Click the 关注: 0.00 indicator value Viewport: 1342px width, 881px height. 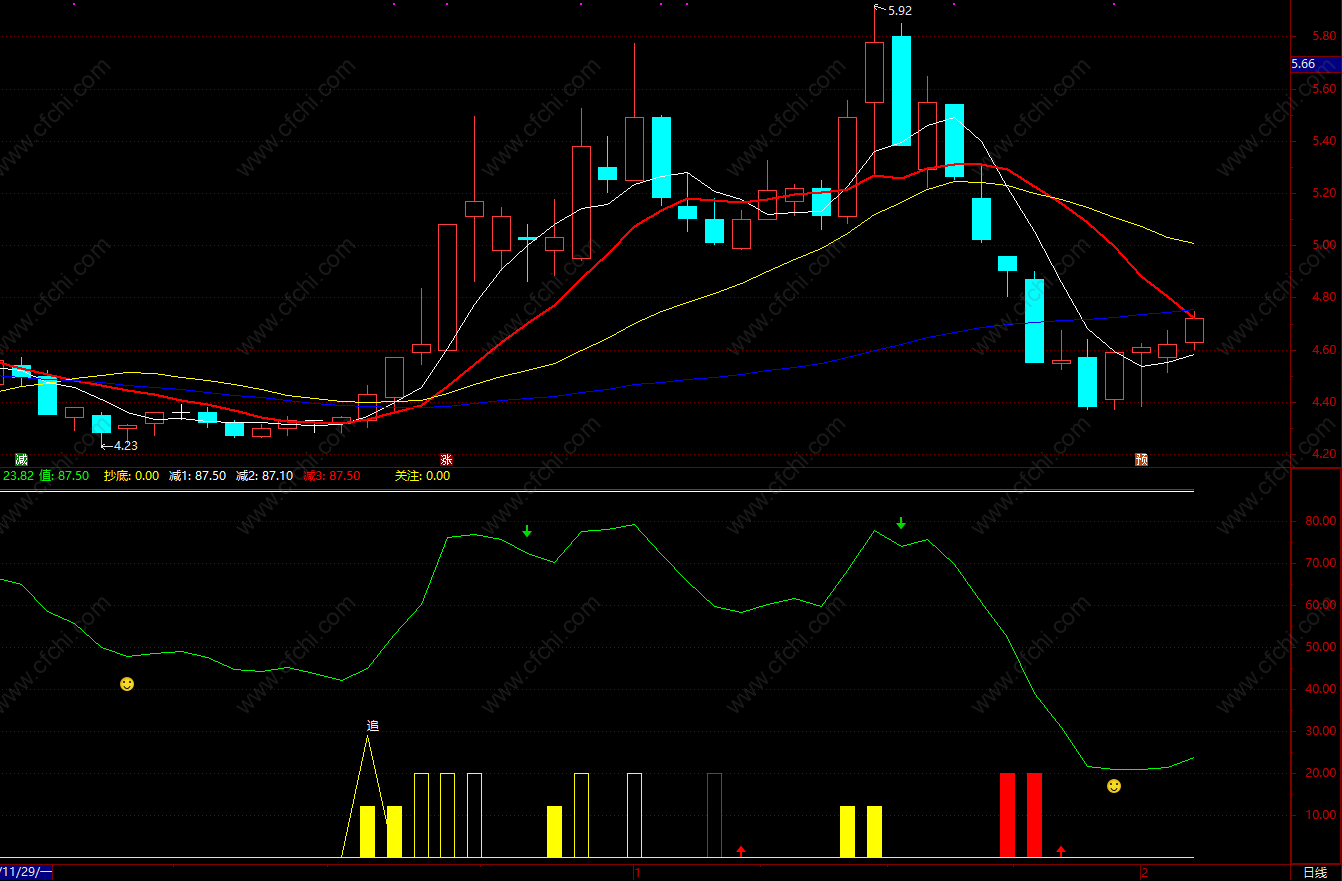coord(422,476)
